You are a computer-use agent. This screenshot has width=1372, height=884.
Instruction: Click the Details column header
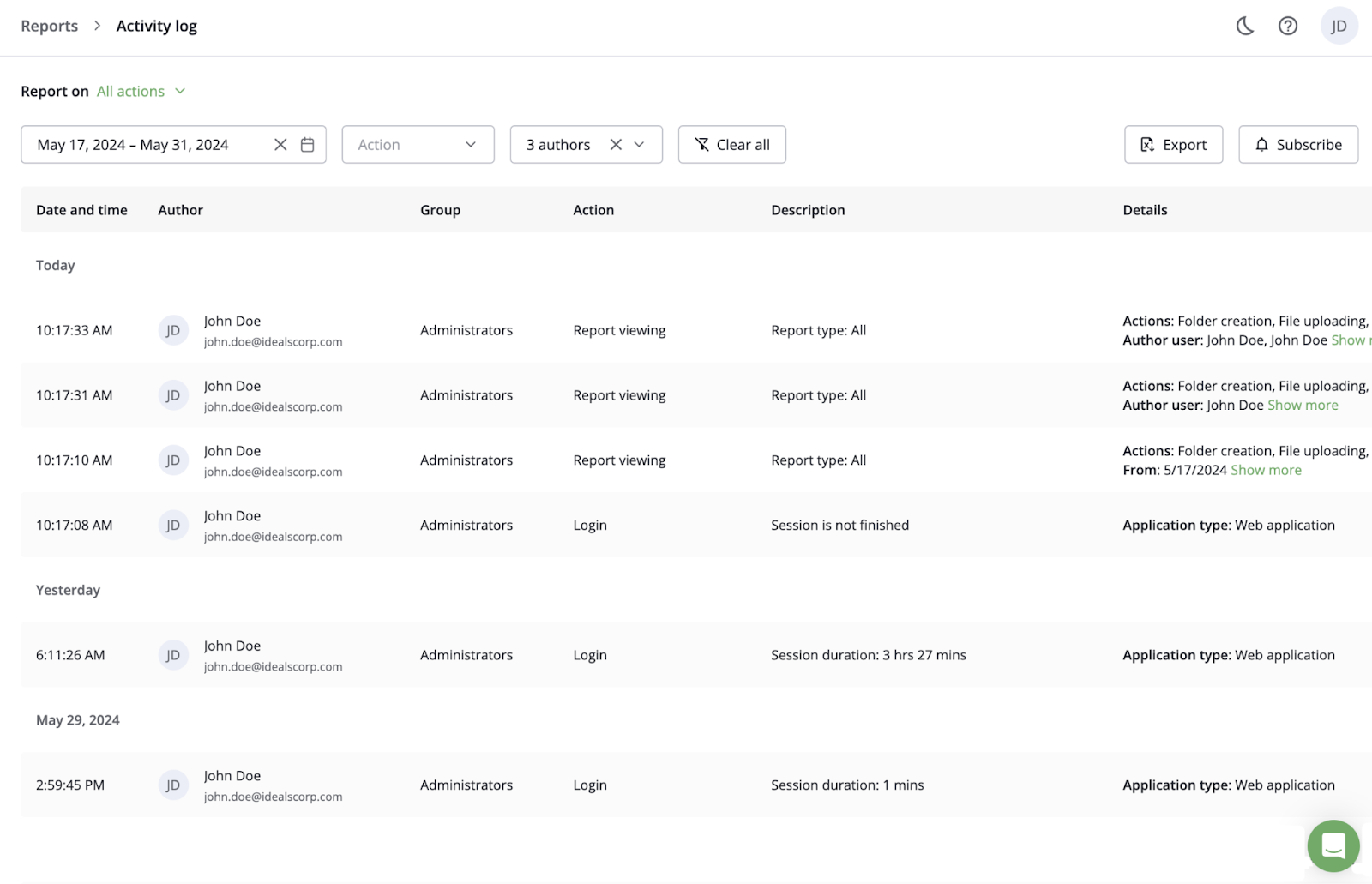coord(1145,210)
